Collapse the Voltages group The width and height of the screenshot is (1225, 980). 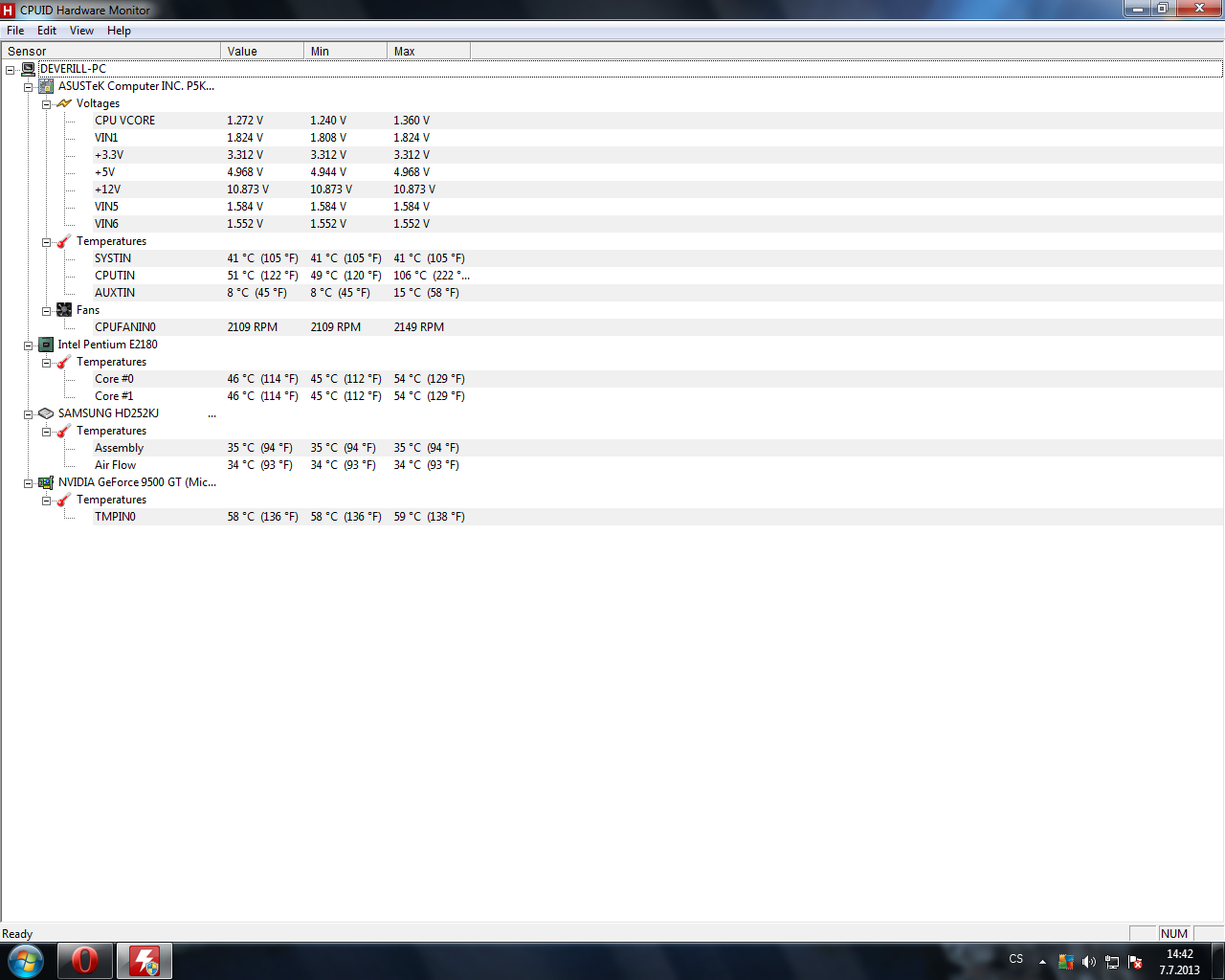click(46, 104)
